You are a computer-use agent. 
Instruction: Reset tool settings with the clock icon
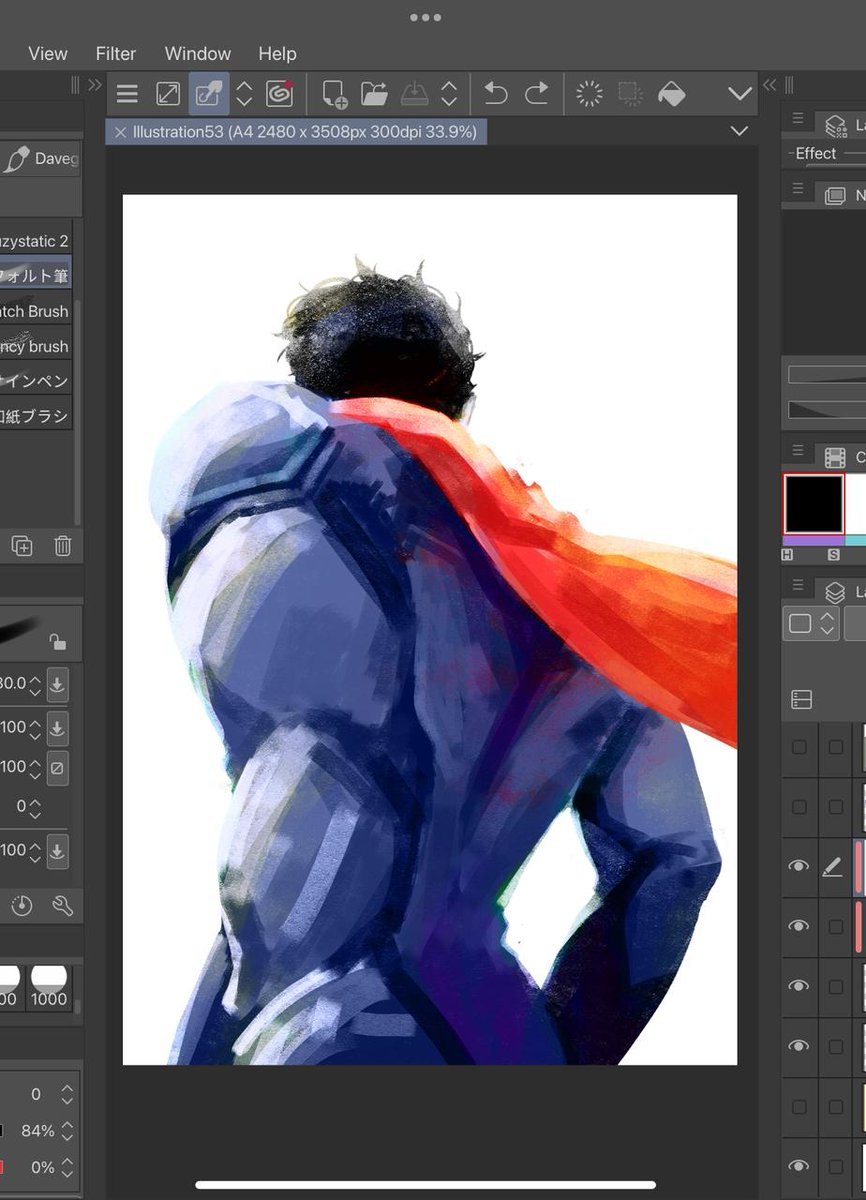click(x=22, y=906)
